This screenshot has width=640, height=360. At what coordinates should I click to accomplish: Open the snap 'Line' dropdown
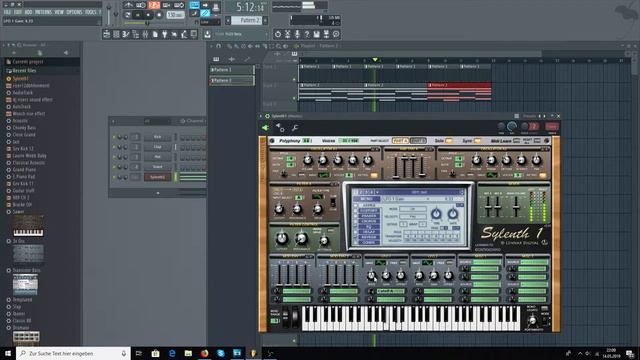tap(210, 22)
